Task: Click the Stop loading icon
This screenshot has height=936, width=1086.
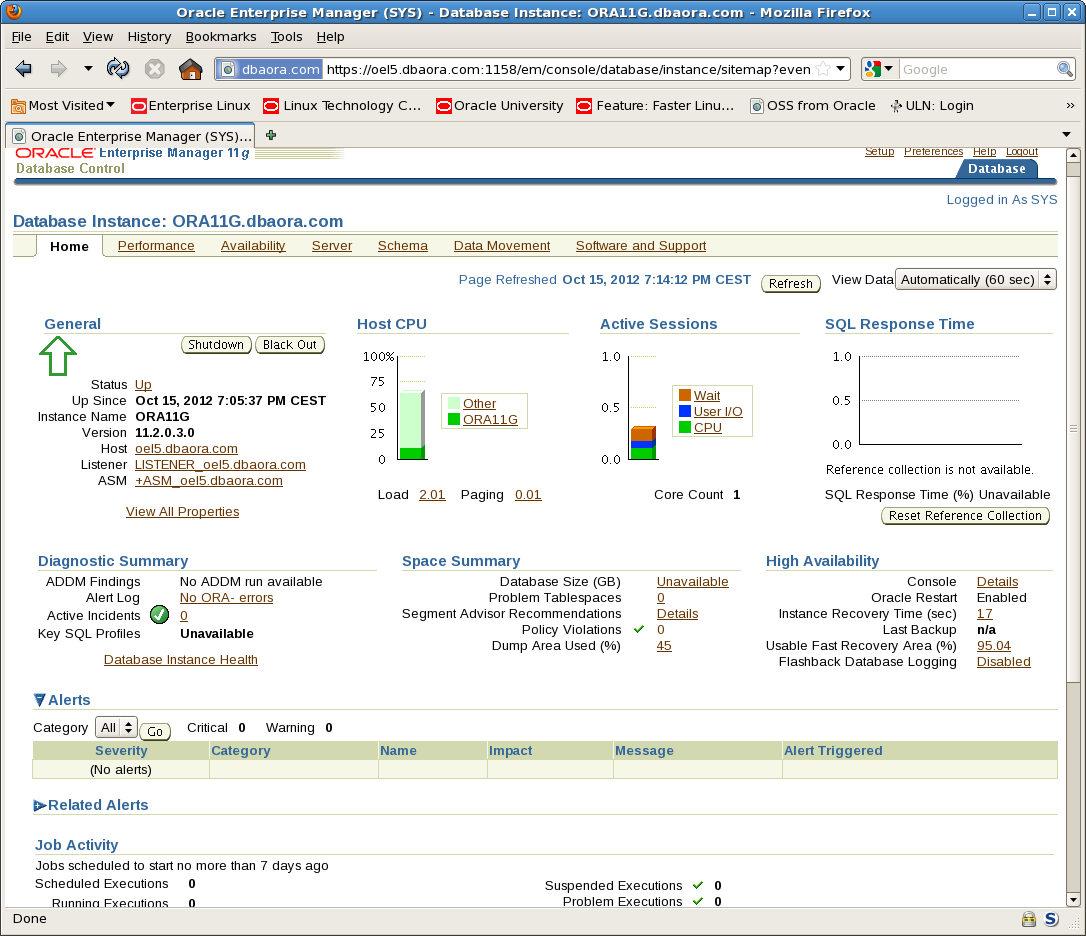Action: click(x=154, y=69)
